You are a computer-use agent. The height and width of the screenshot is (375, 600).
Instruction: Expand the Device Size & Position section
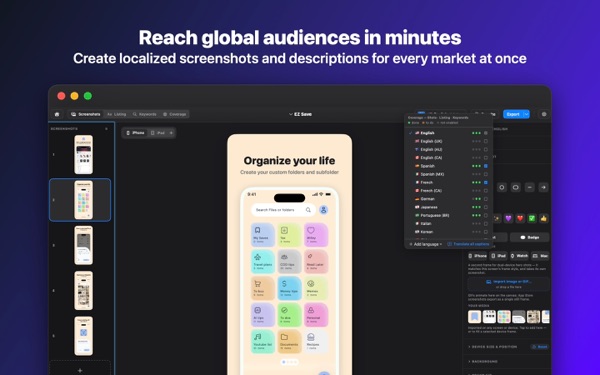point(494,347)
